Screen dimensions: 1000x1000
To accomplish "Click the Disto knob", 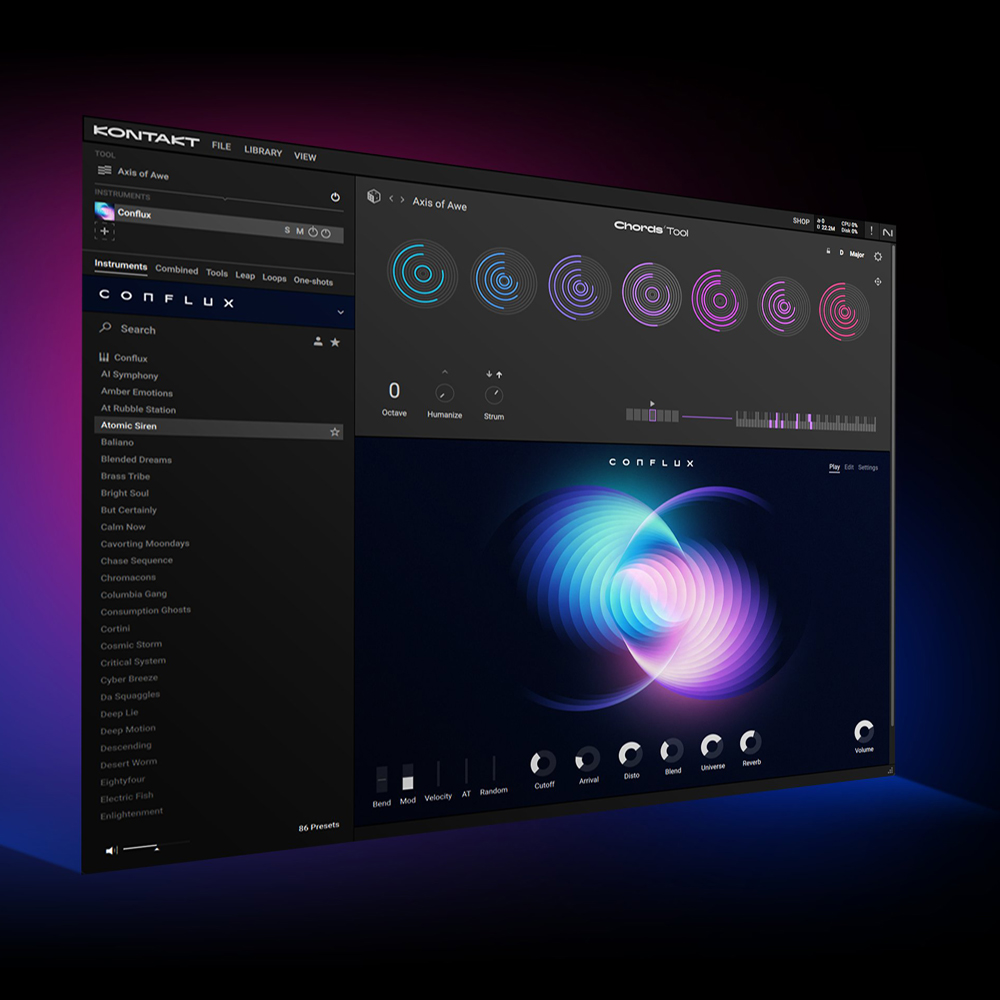I will tap(631, 754).
